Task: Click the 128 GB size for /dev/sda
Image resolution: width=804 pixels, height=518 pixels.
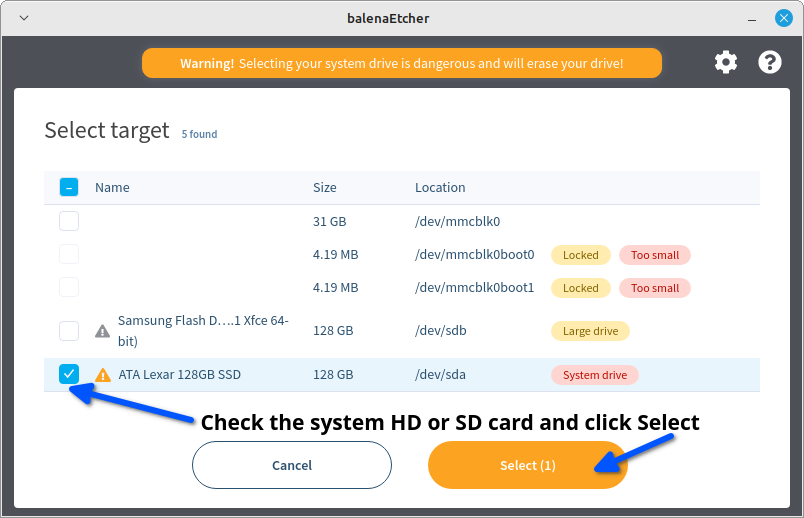Action: [333, 375]
